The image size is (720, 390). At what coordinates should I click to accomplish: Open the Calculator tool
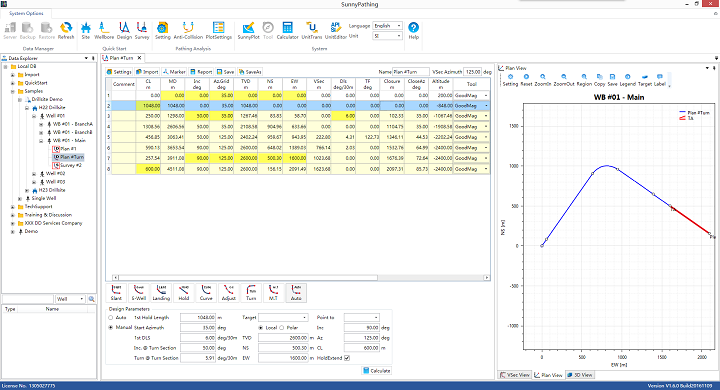click(x=287, y=30)
